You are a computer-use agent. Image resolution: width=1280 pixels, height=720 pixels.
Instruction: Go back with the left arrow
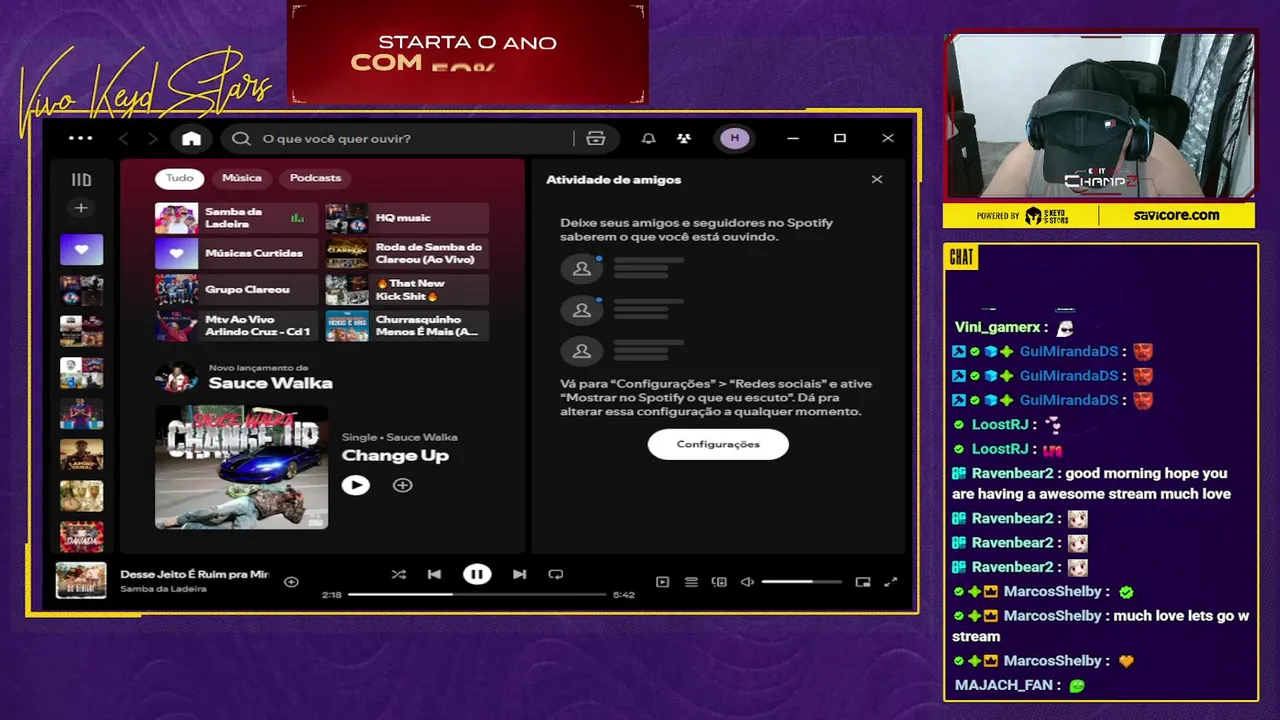point(124,139)
